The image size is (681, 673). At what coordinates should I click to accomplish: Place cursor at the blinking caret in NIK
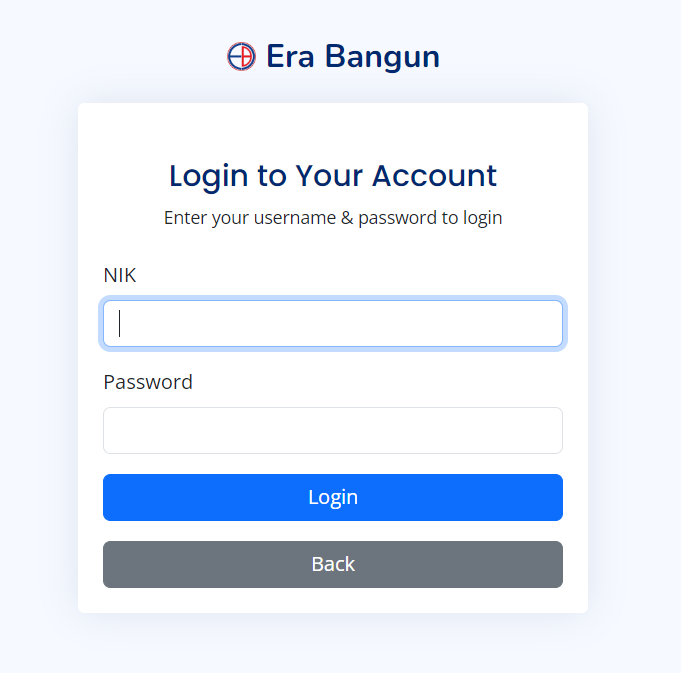coord(119,323)
